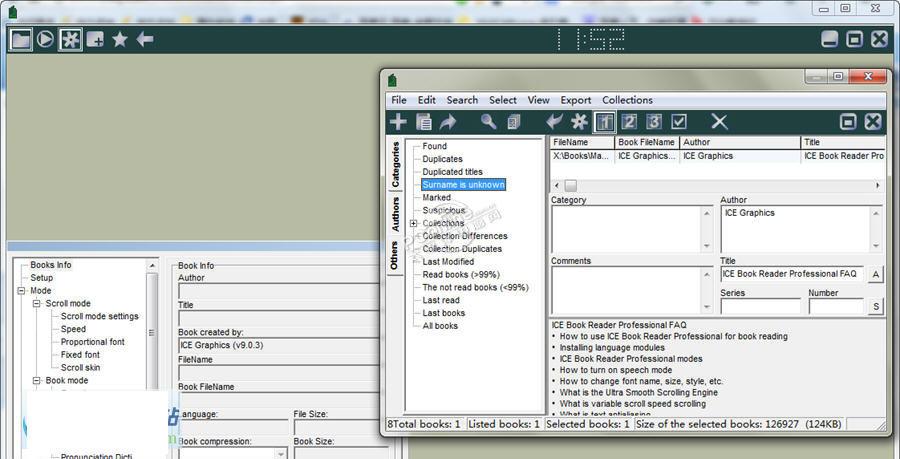Click in the Series input field

(761, 306)
